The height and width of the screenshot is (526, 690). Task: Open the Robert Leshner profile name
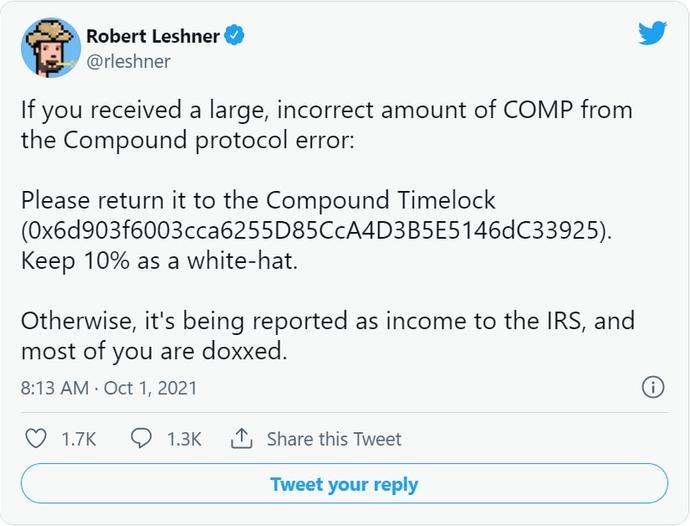[x=153, y=36]
